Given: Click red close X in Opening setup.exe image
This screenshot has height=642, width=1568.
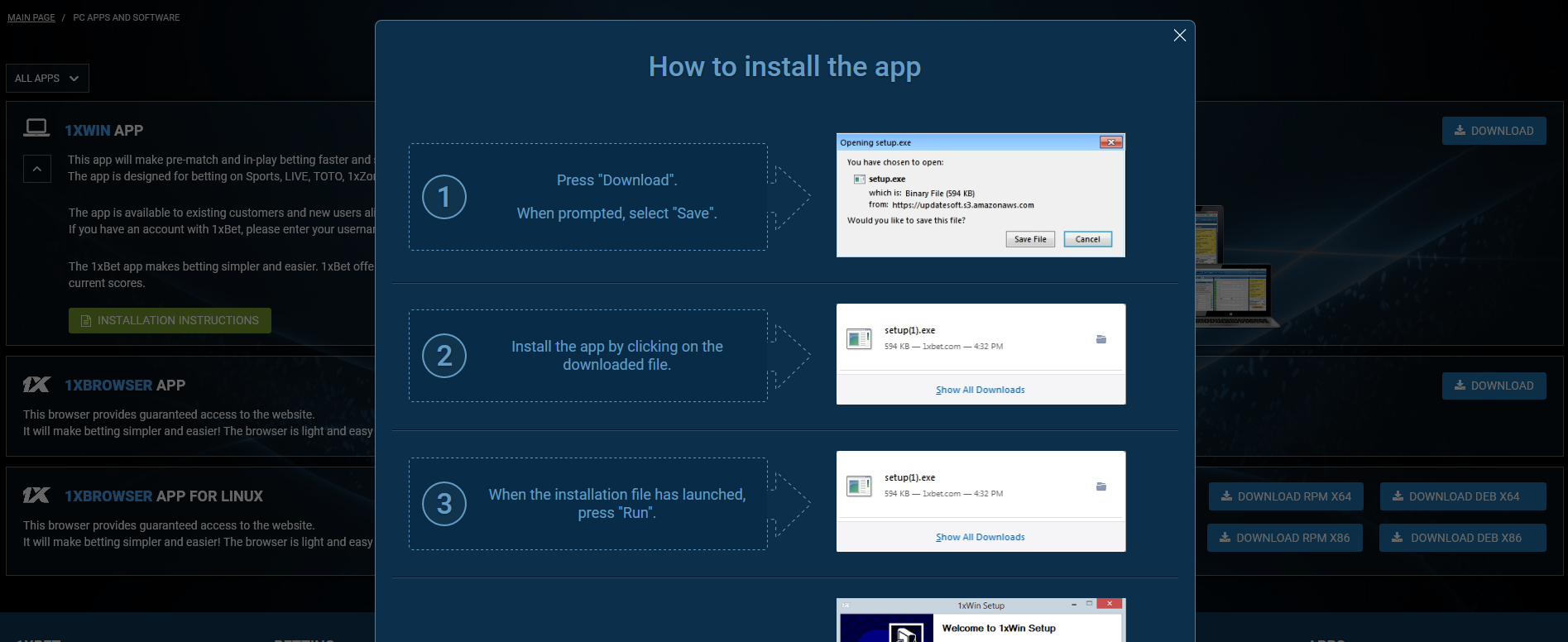Looking at the screenshot, I should (1111, 142).
